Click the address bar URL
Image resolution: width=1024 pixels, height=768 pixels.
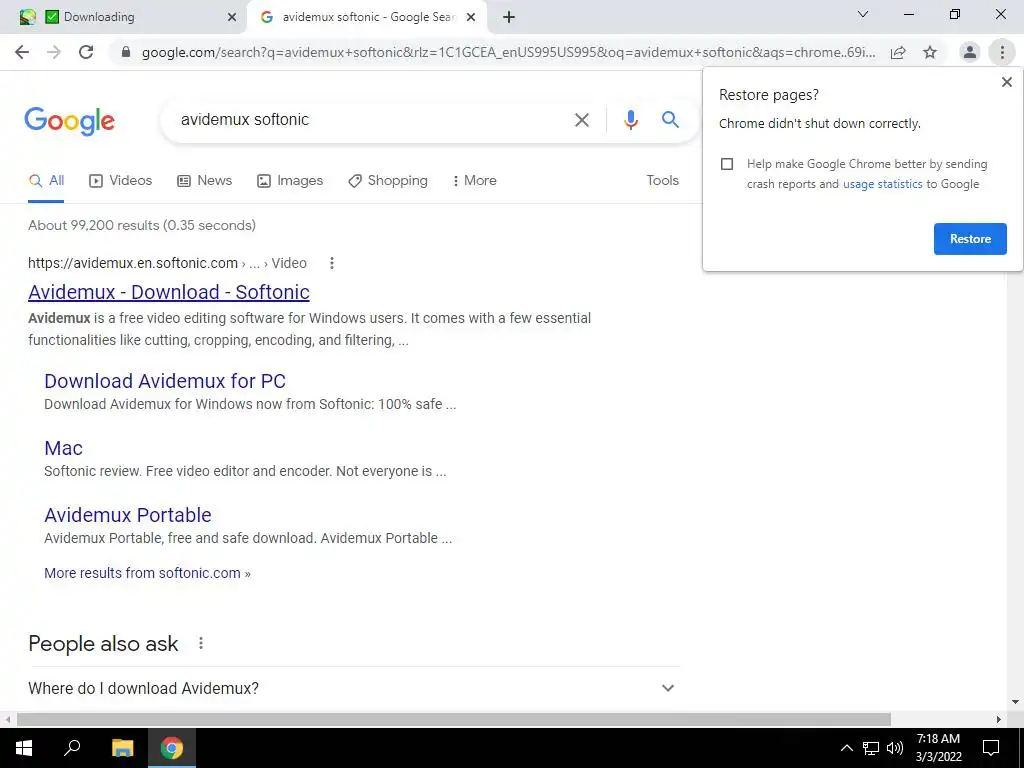pyautogui.click(x=508, y=52)
